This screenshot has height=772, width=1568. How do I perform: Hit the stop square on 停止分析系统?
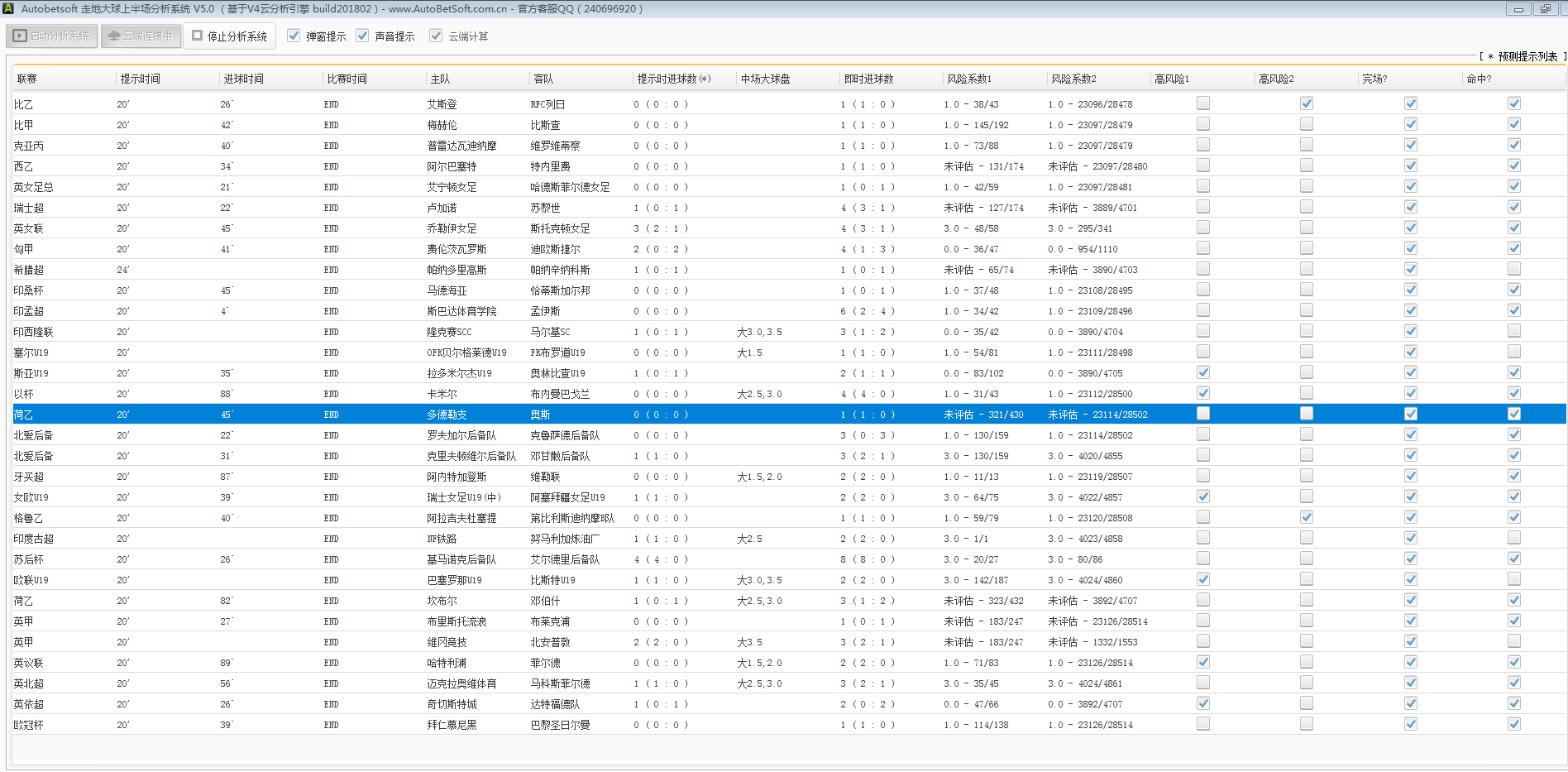click(x=198, y=36)
